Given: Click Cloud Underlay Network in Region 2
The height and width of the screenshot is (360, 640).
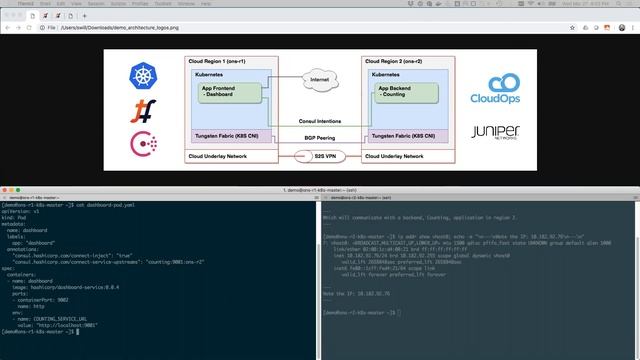Looking at the screenshot, I should [394, 156].
